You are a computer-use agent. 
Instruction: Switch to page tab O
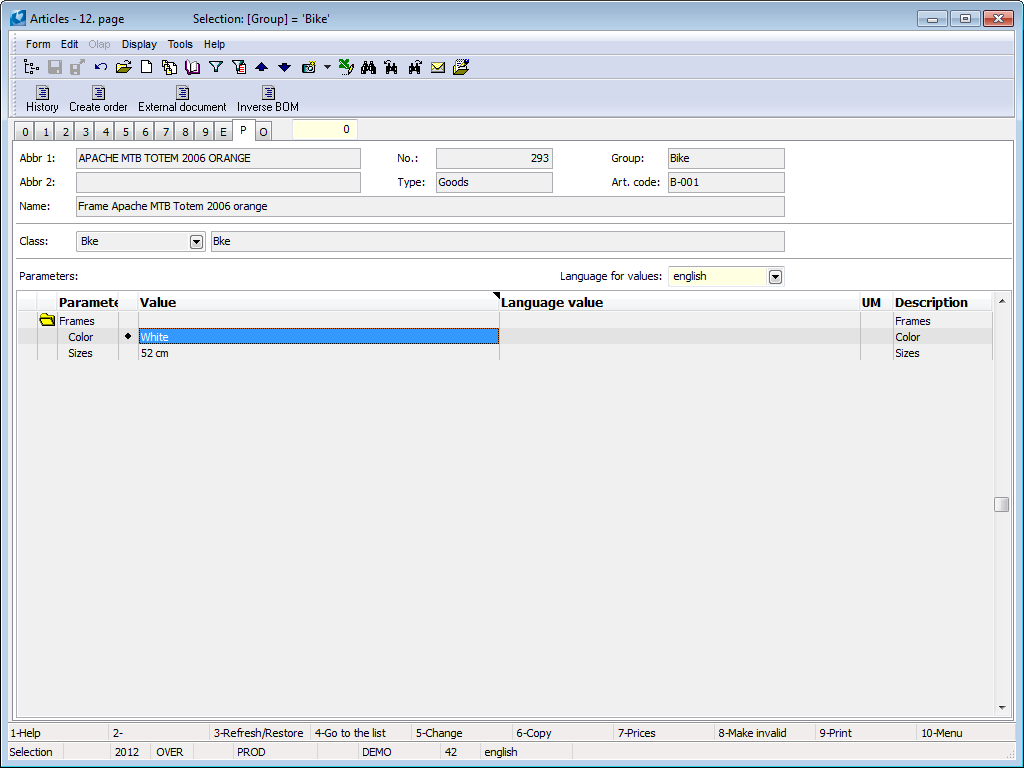tap(263, 132)
